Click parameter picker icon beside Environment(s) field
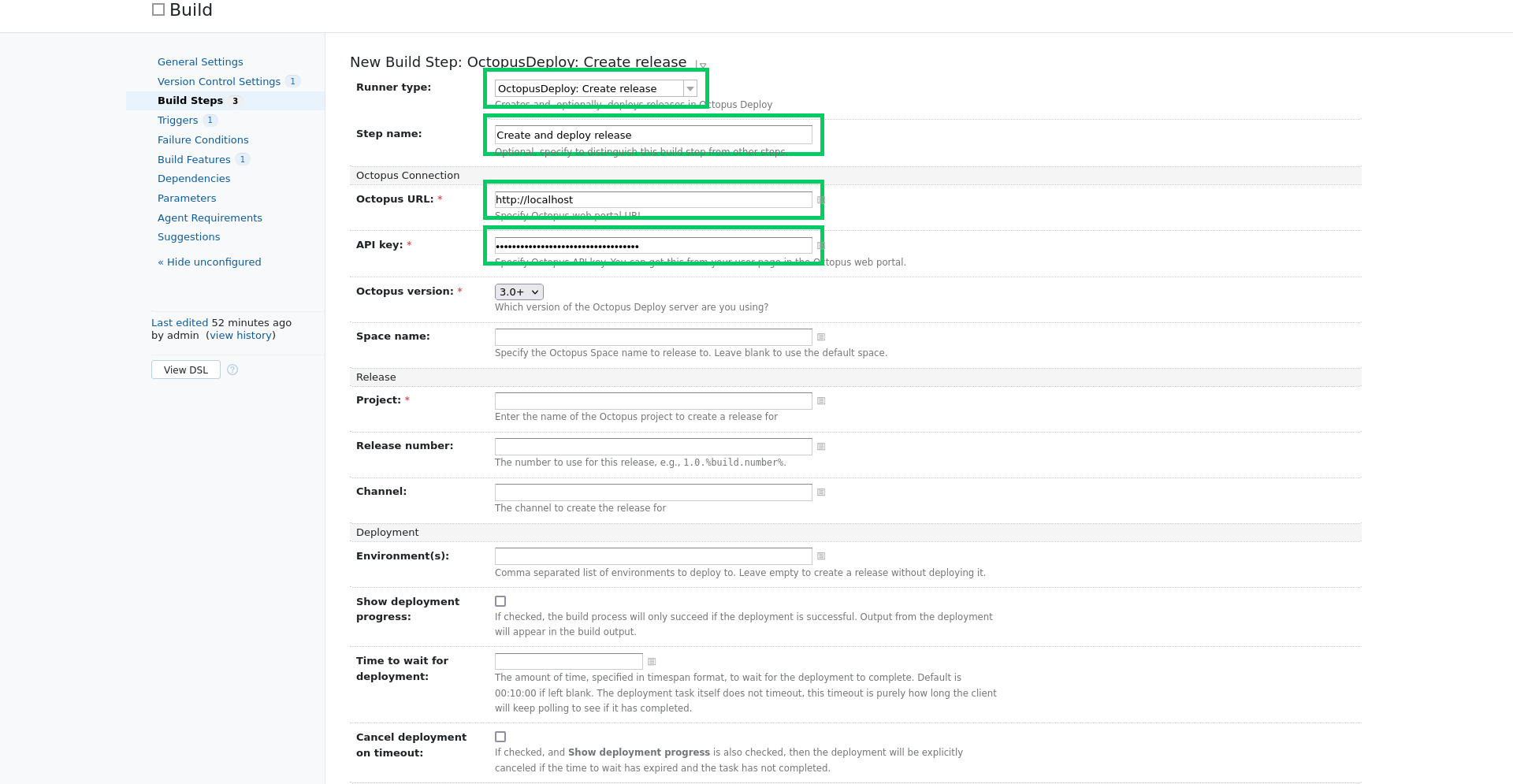 tap(820, 556)
